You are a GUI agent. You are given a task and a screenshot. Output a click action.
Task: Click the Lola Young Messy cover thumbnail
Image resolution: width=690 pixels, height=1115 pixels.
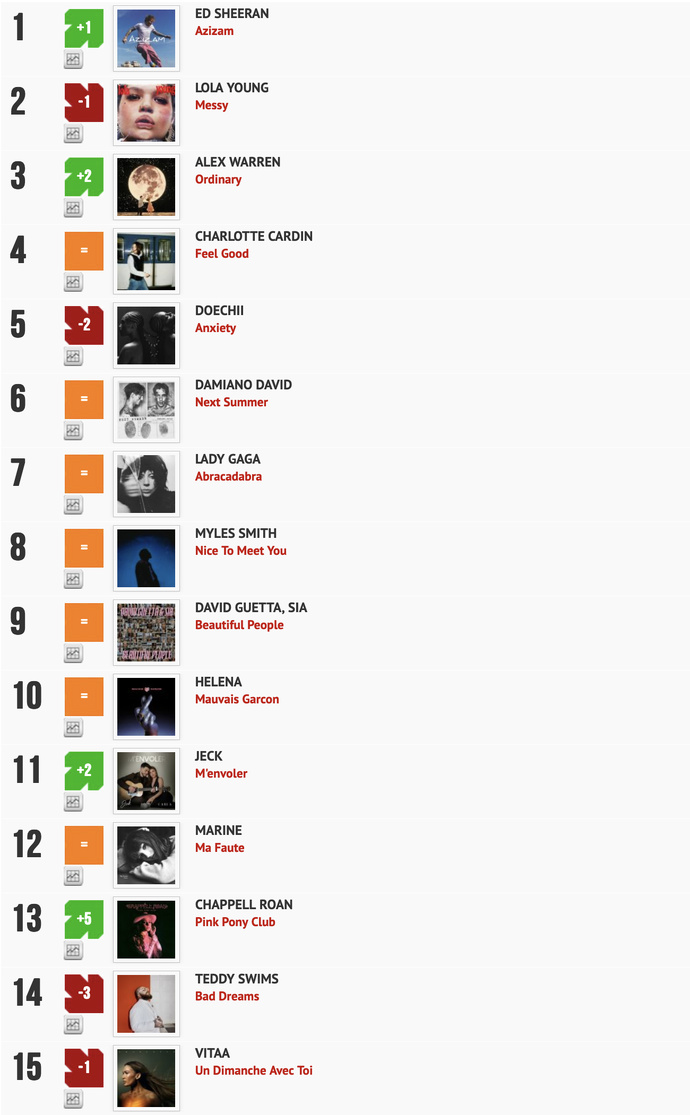pos(146,112)
